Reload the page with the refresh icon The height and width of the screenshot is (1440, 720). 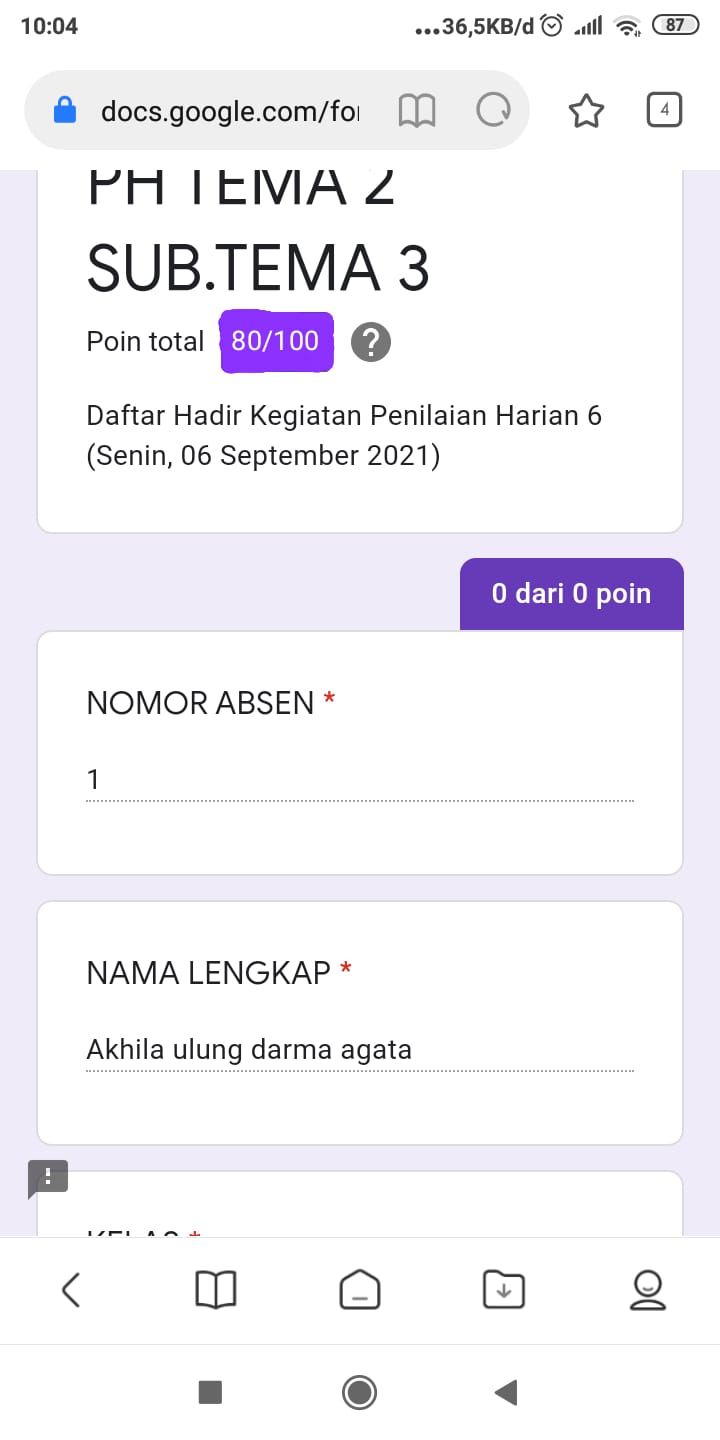(x=493, y=111)
